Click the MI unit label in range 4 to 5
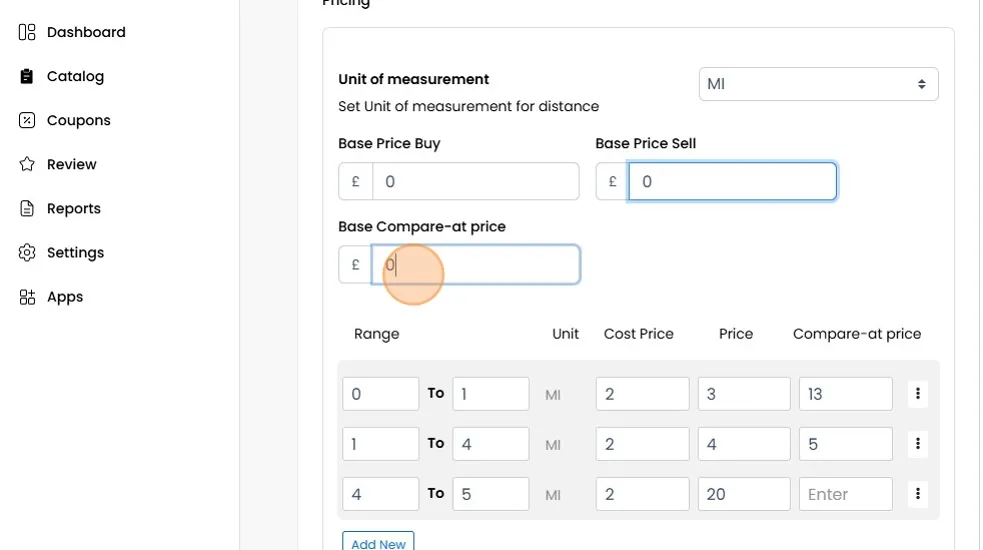Screen dimensions: 983x550 pos(553,495)
